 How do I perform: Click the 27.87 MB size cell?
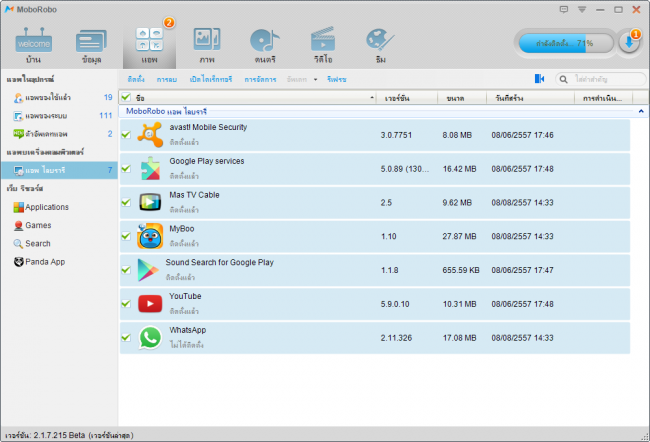pyautogui.click(x=459, y=236)
